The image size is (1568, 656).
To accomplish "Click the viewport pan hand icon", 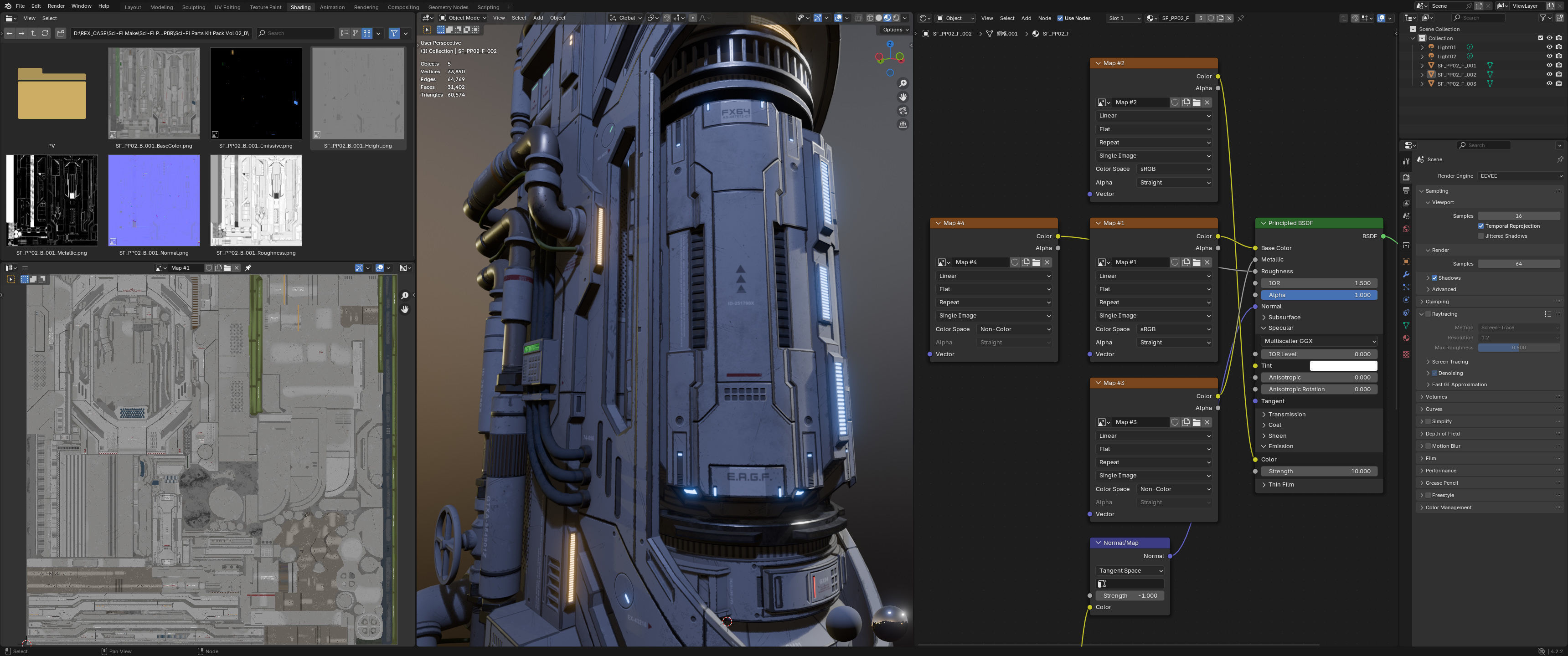I will click(903, 97).
